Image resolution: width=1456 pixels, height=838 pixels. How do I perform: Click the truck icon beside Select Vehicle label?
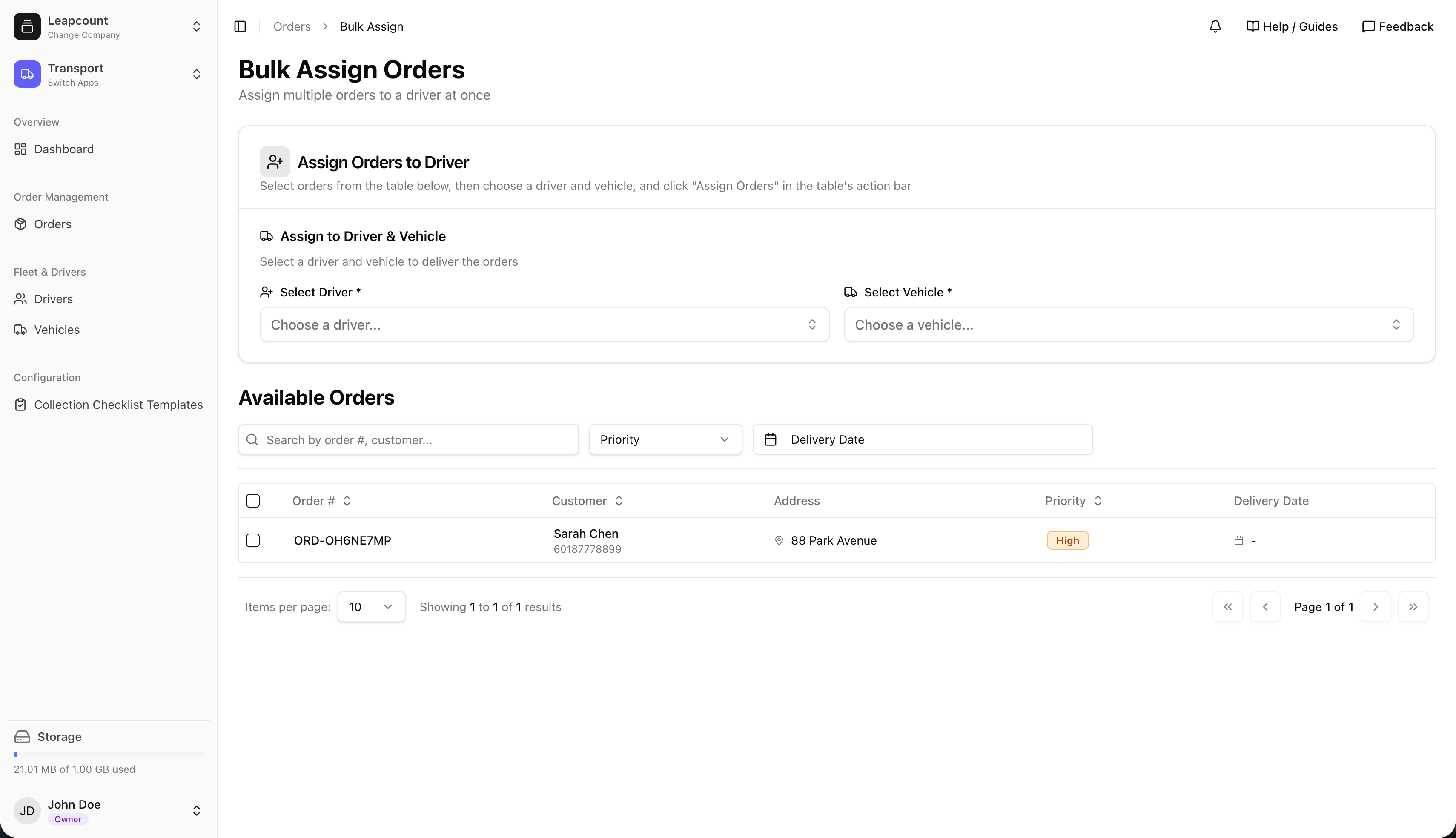(850, 293)
